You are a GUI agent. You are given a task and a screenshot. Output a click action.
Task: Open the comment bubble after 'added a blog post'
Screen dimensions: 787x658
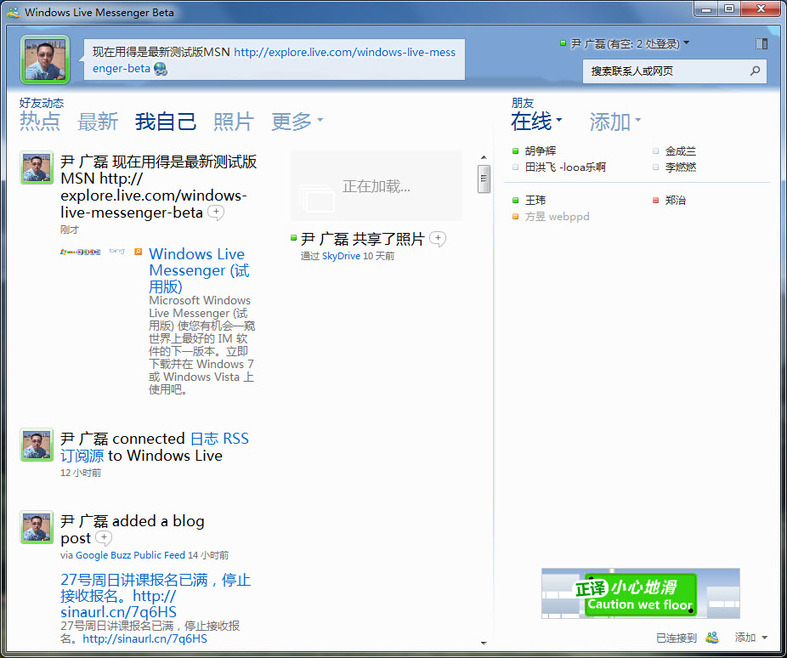pyautogui.click(x=103, y=539)
